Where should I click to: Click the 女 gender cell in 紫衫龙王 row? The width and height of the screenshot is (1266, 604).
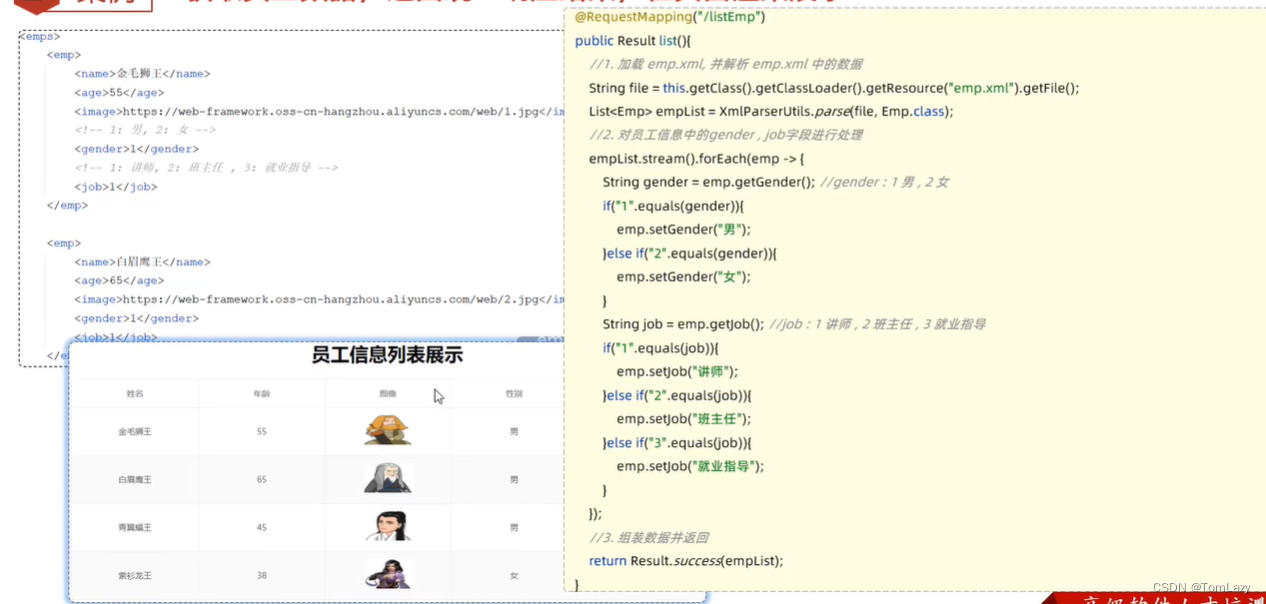[514, 576]
